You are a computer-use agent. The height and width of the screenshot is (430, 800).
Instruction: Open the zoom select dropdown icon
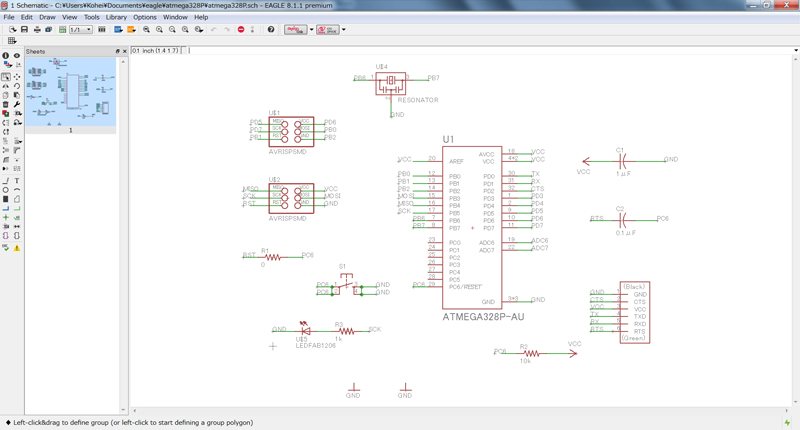tap(199, 30)
